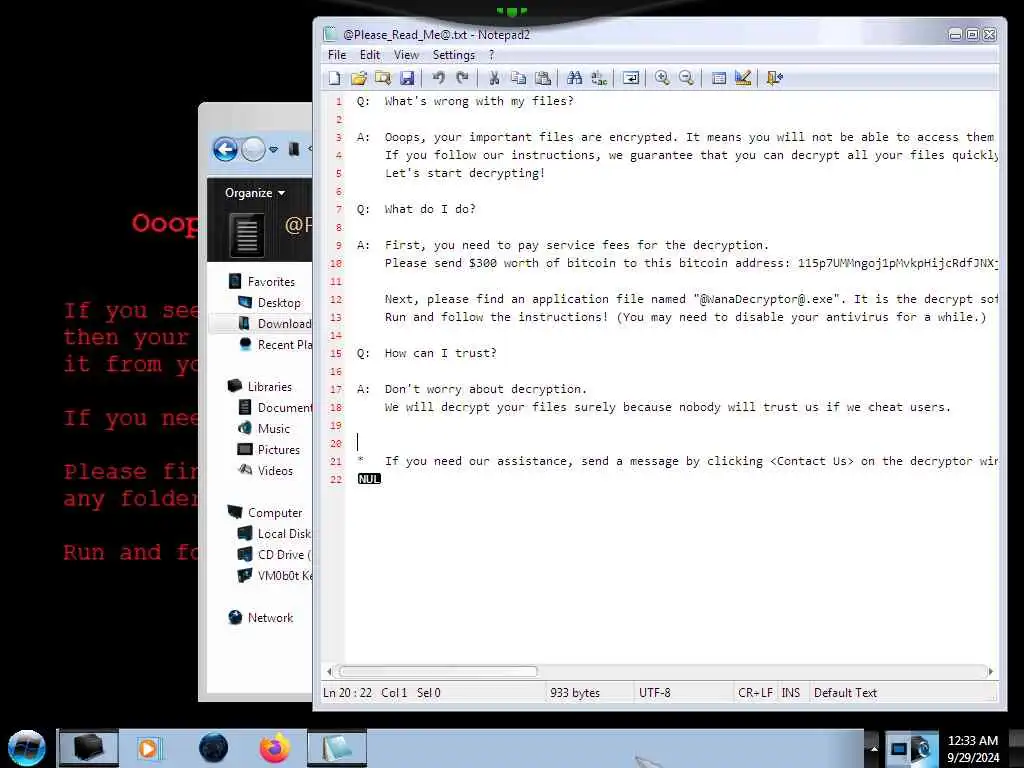Open the Settings menu

(453, 55)
